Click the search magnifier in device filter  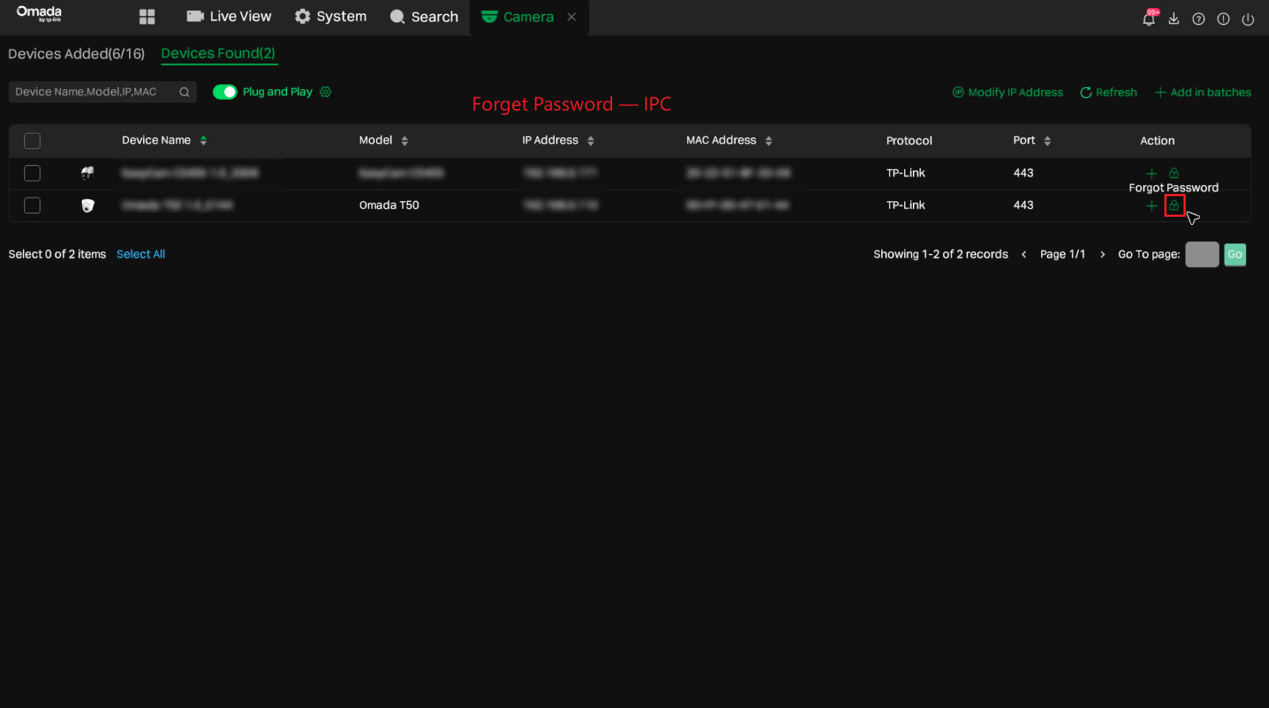tap(184, 92)
